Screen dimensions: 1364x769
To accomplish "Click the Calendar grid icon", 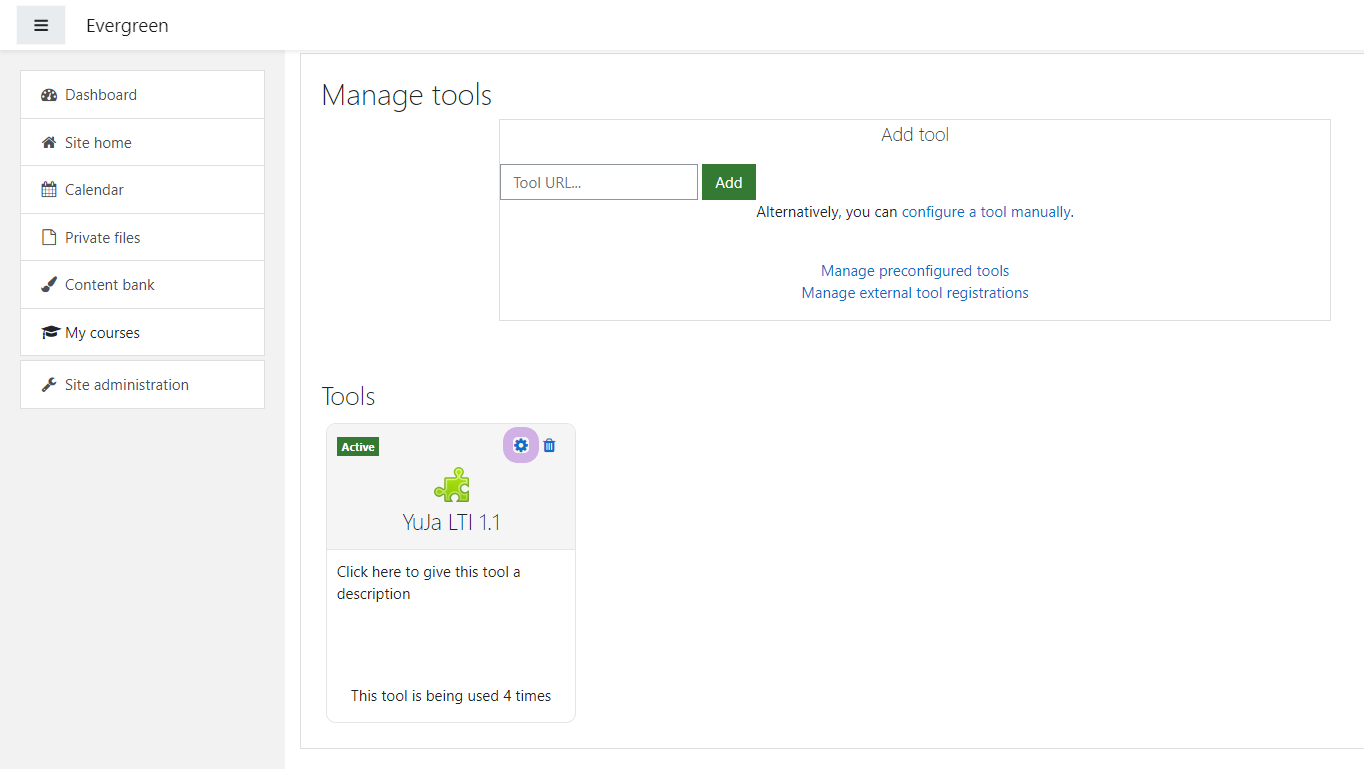I will coord(49,189).
